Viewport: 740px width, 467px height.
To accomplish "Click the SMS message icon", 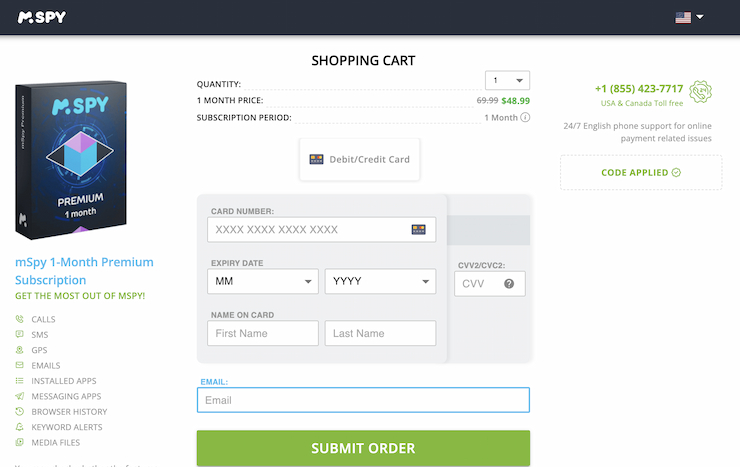I will pos(19,334).
